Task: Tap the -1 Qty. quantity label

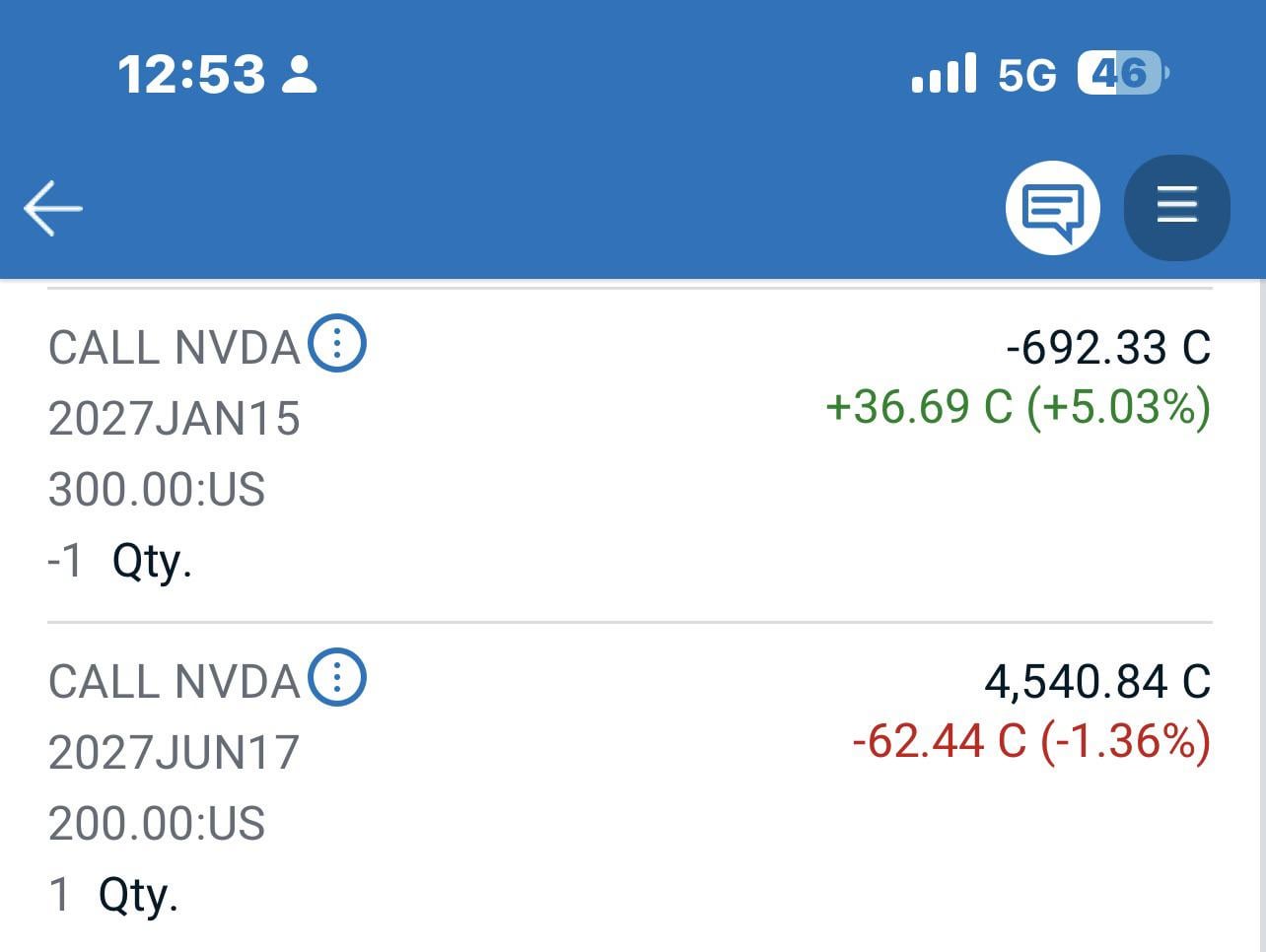Action: coord(119,561)
